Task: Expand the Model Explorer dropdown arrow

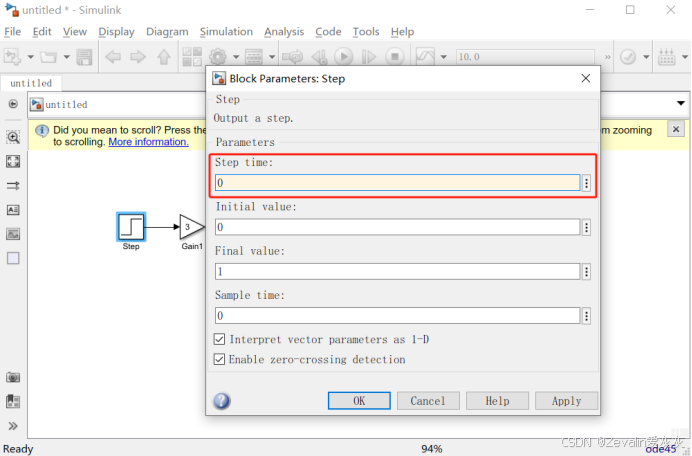Action: 272,57
